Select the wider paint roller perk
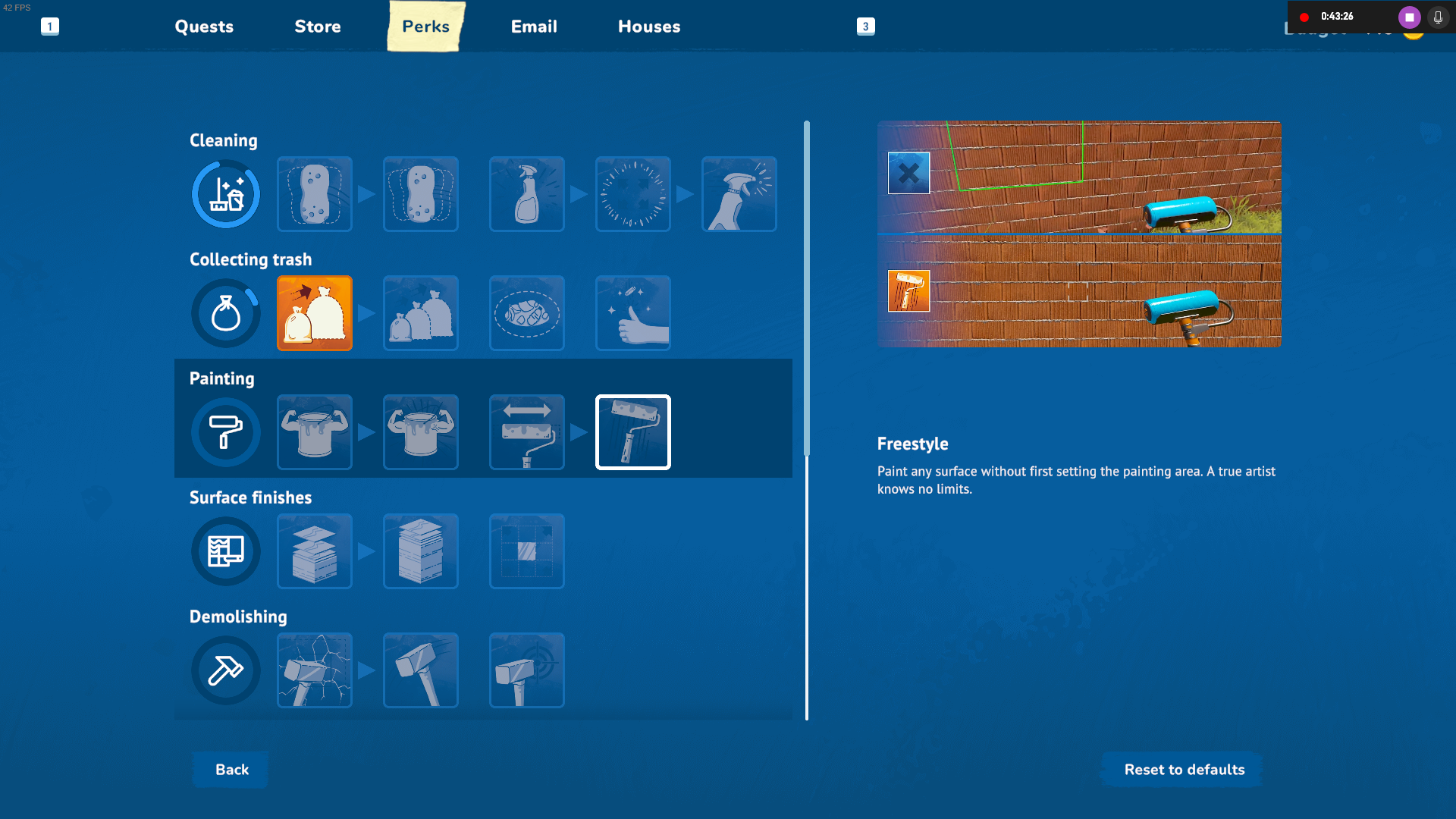This screenshot has width=1456, height=819. (x=527, y=432)
